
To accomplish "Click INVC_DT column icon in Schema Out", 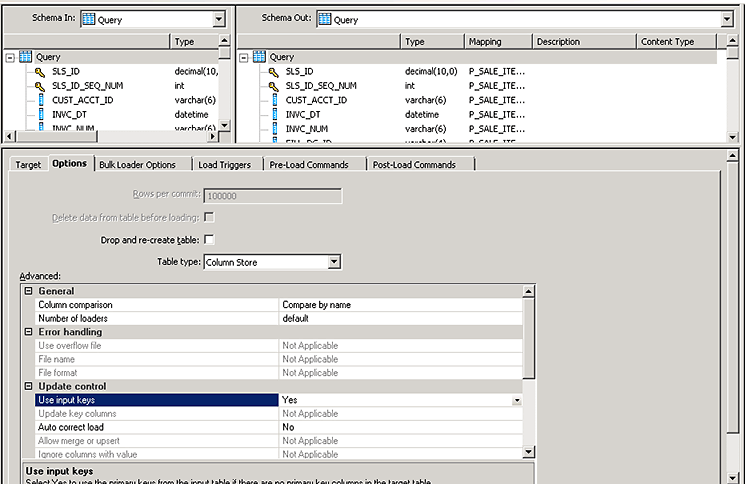I will tap(275, 114).
